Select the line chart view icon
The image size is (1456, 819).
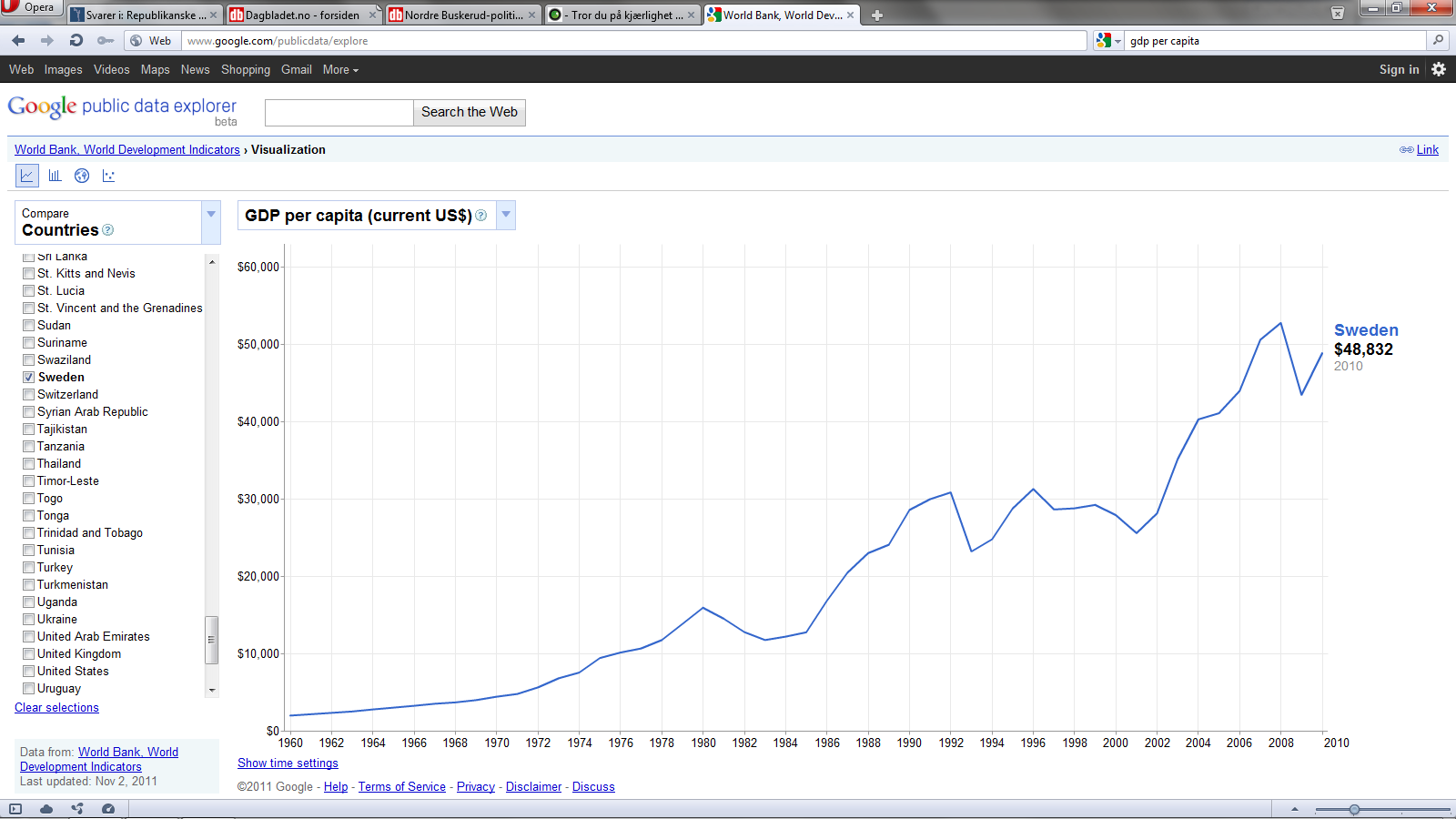pos(27,176)
